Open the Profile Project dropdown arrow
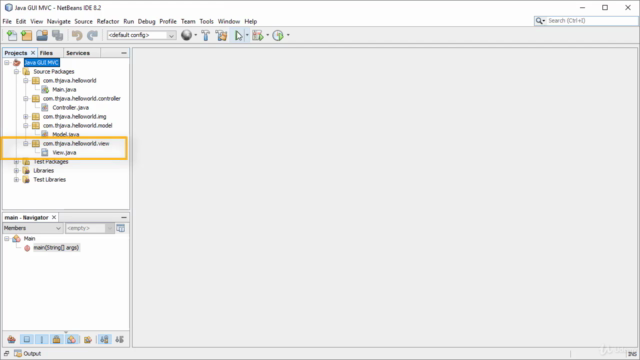The width and height of the screenshot is (640, 360). pyautogui.click(x=288, y=35)
